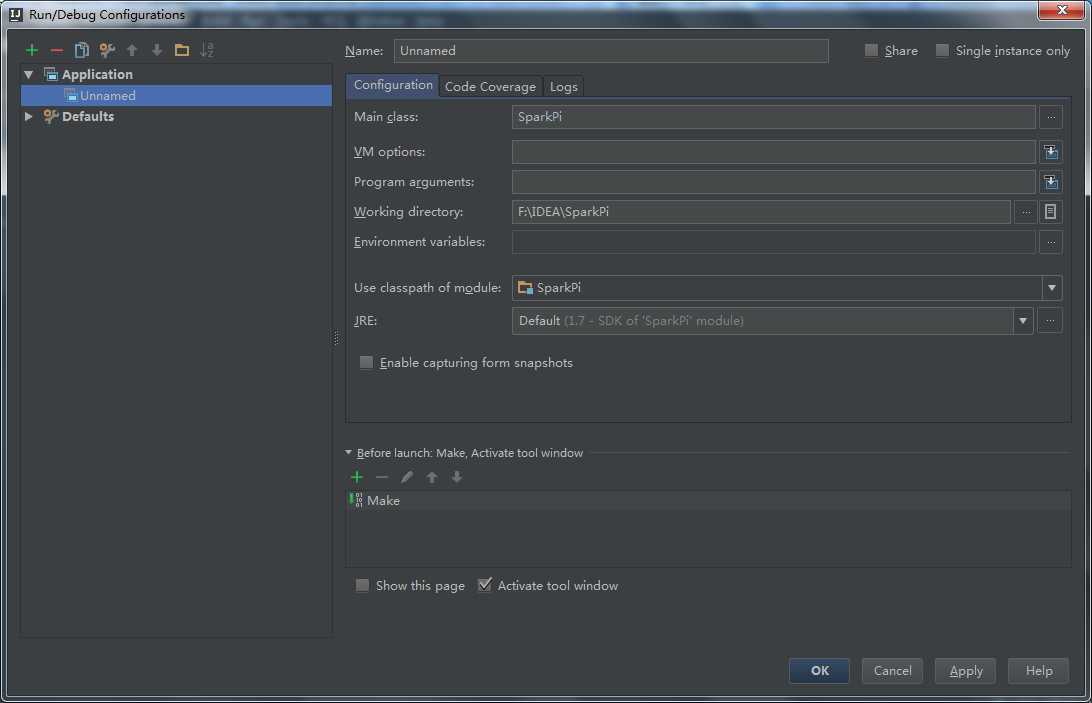Viewport: 1092px width, 703px height.
Task: Enable Single instance only
Action: [942, 50]
